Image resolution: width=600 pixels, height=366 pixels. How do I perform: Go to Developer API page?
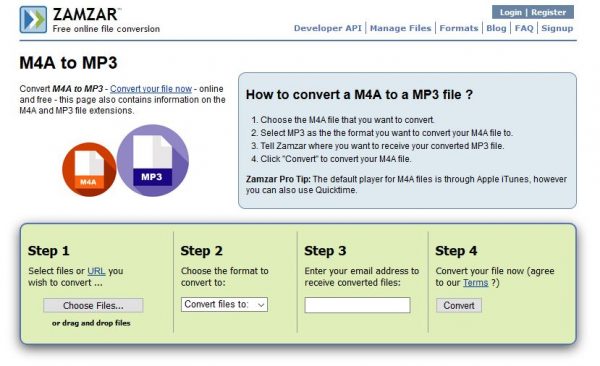(x=328, y=28)
